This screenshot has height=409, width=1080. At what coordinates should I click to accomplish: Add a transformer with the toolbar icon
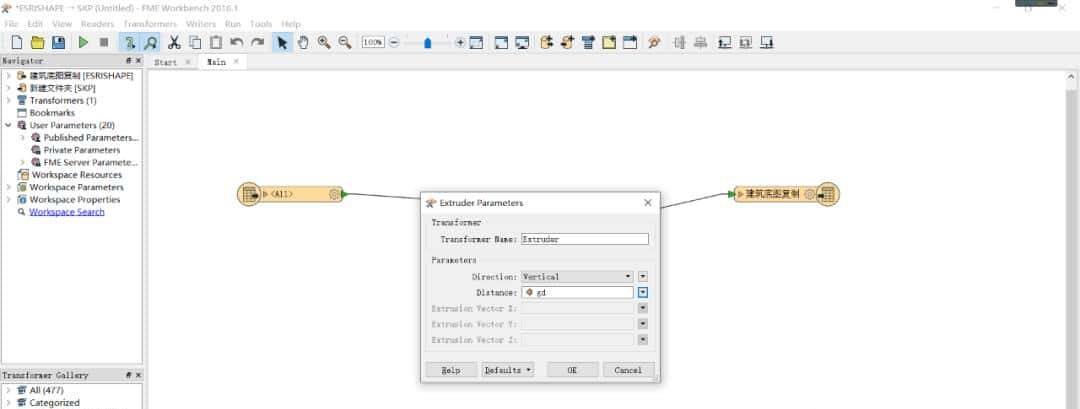(x=588, y=43)
